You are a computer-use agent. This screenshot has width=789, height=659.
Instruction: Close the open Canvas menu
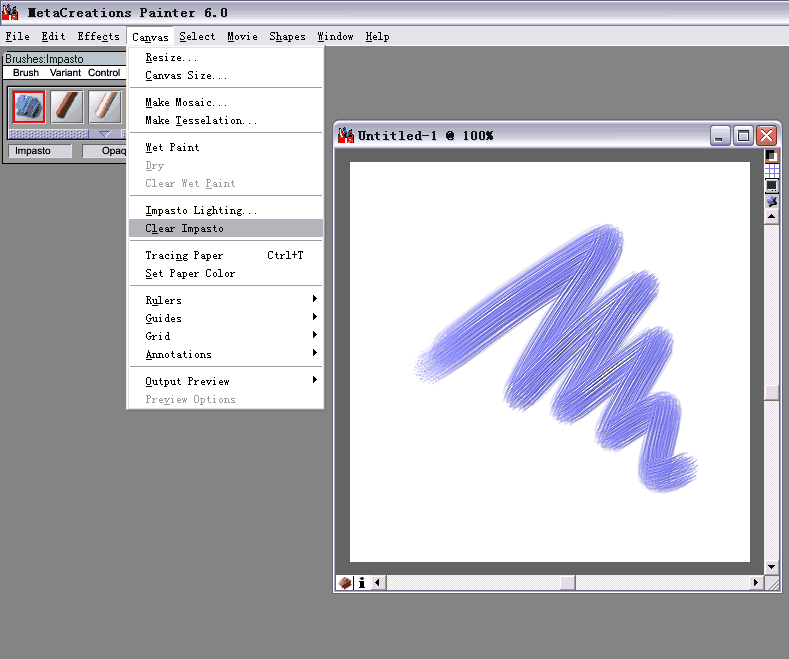tap(150, 37)
